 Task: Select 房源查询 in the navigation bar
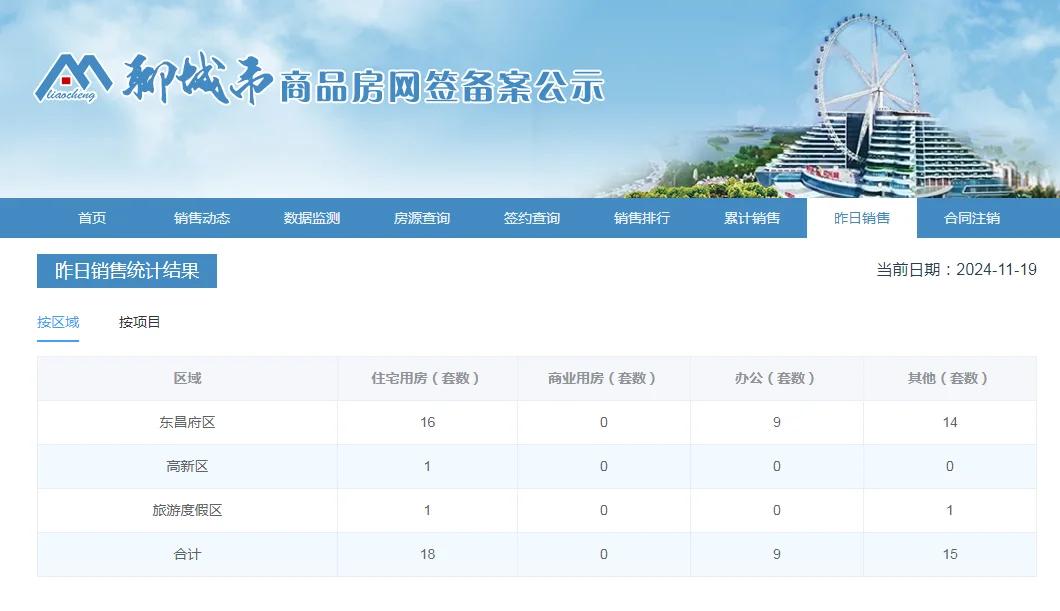pyautogui.click(x=422, y=218)
